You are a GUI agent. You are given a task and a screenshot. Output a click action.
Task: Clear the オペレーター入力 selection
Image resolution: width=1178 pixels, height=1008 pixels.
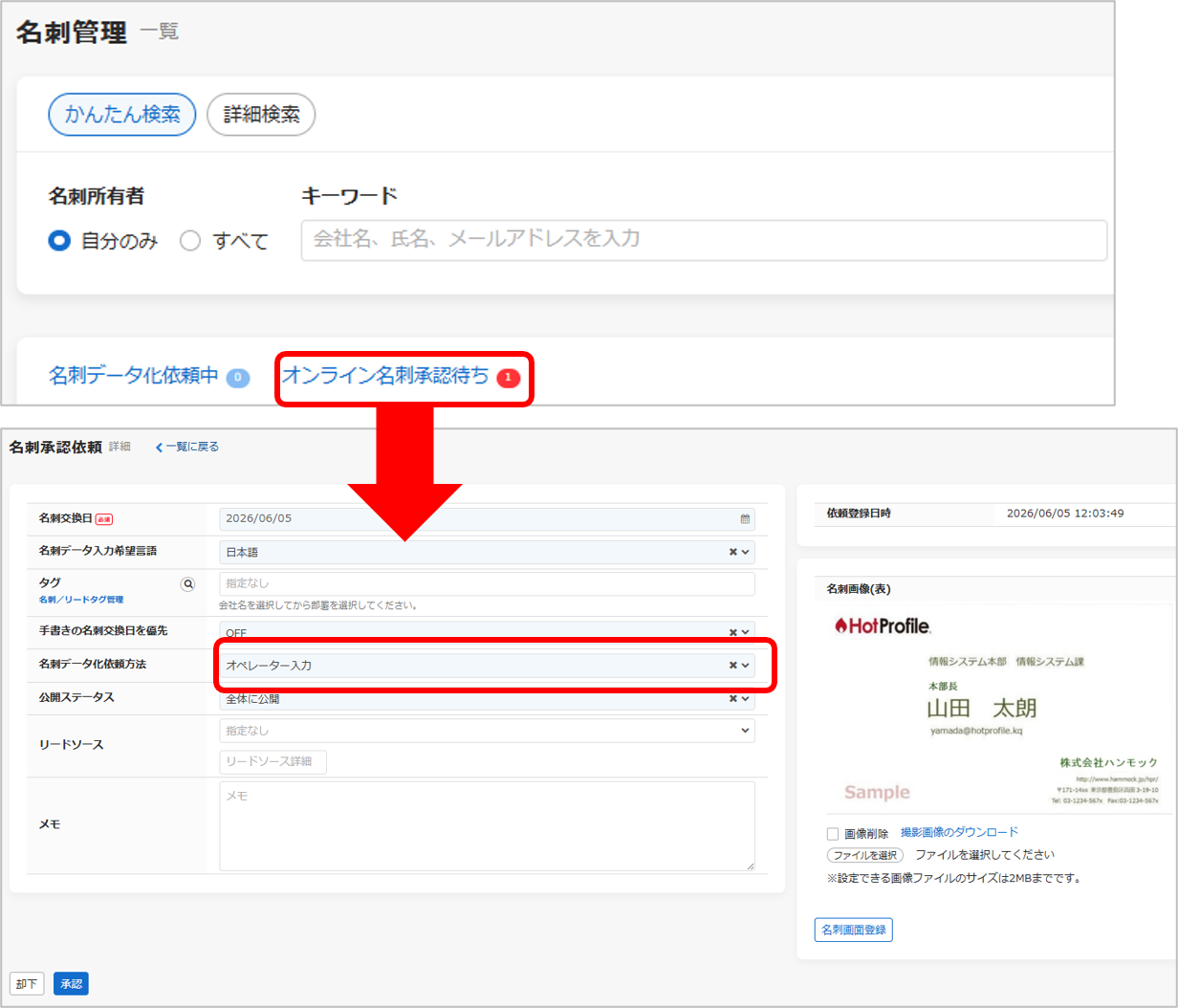[733, 665]
